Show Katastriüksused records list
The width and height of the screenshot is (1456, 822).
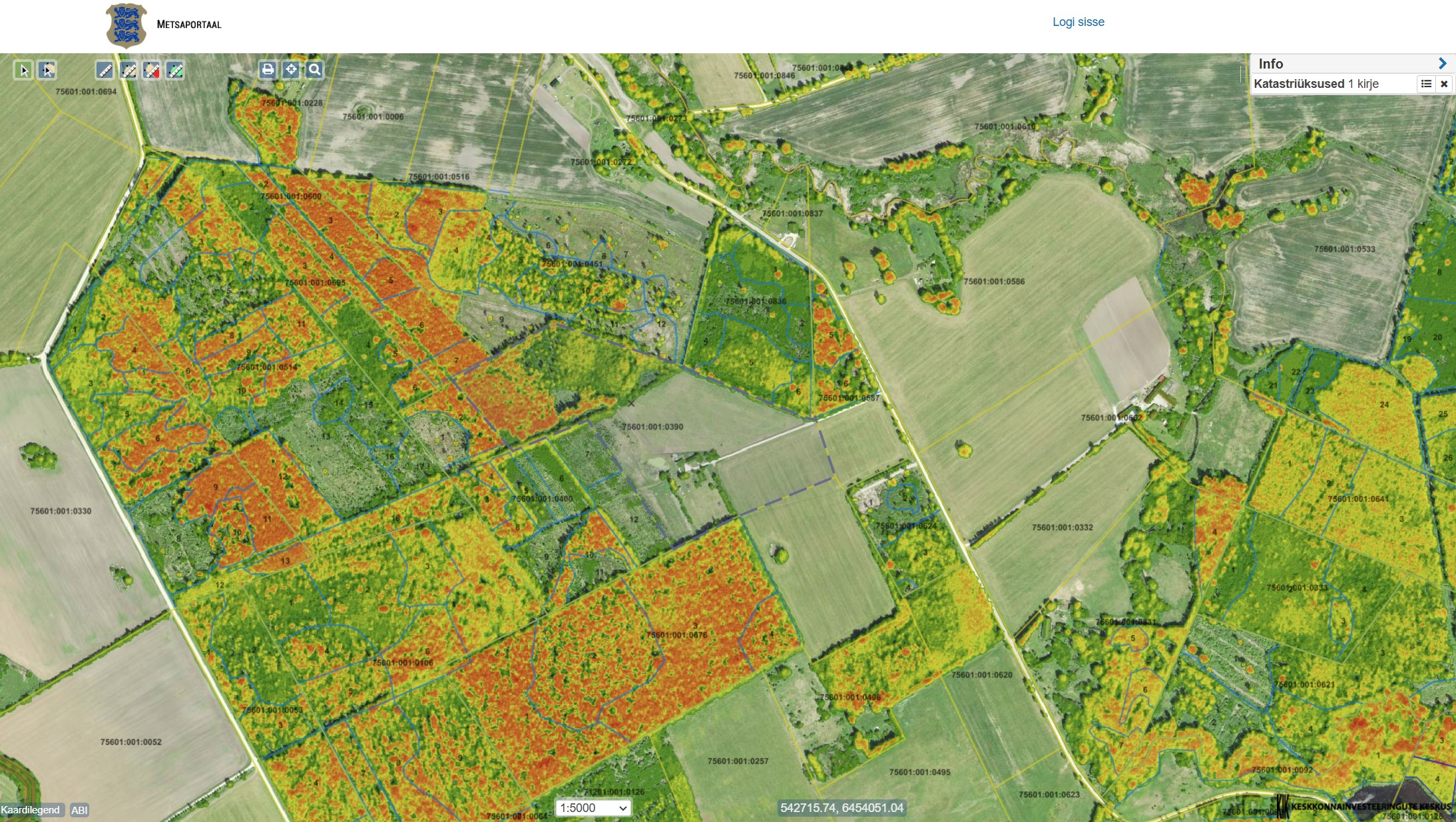1426,84
